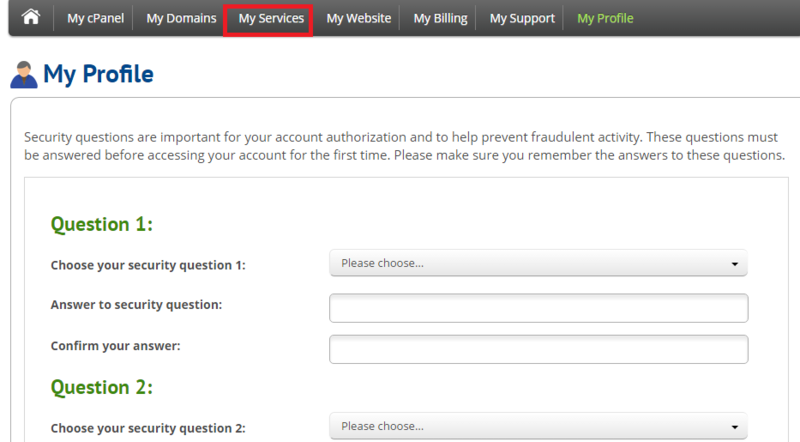Select the highlighted My Services tab

[x=271, y=18]
